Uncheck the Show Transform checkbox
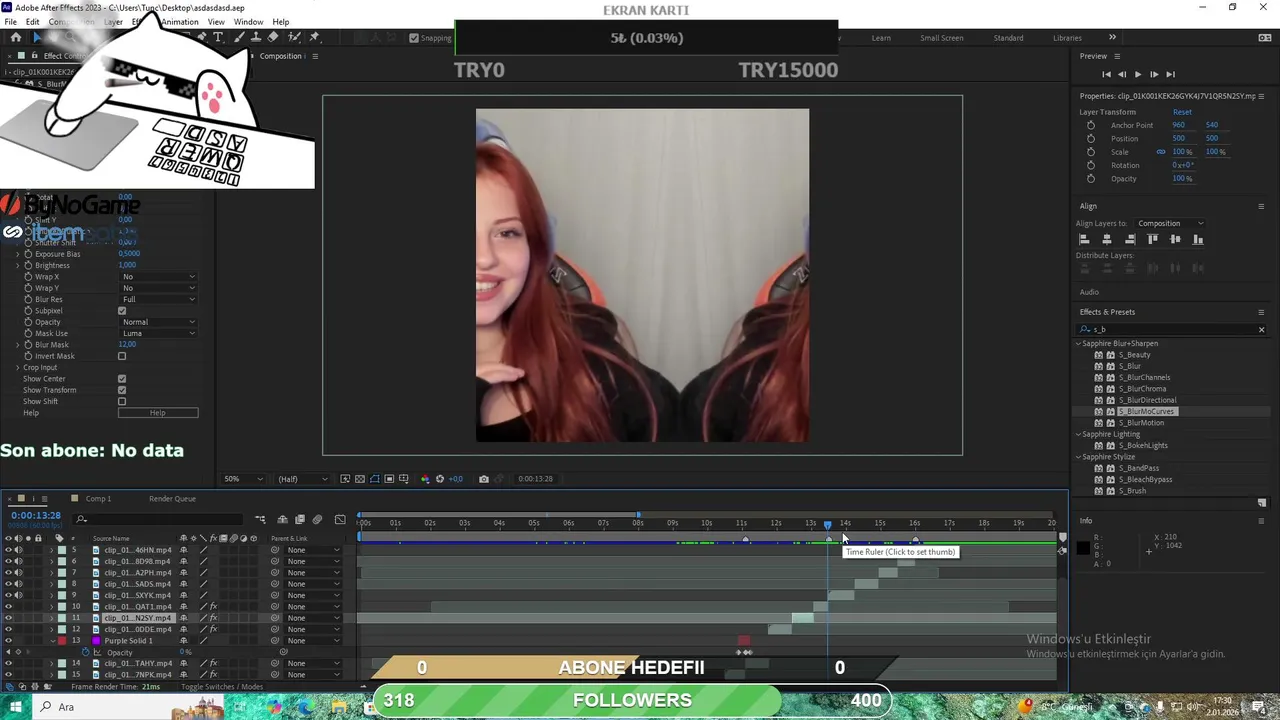 click(x=122, y=390)
